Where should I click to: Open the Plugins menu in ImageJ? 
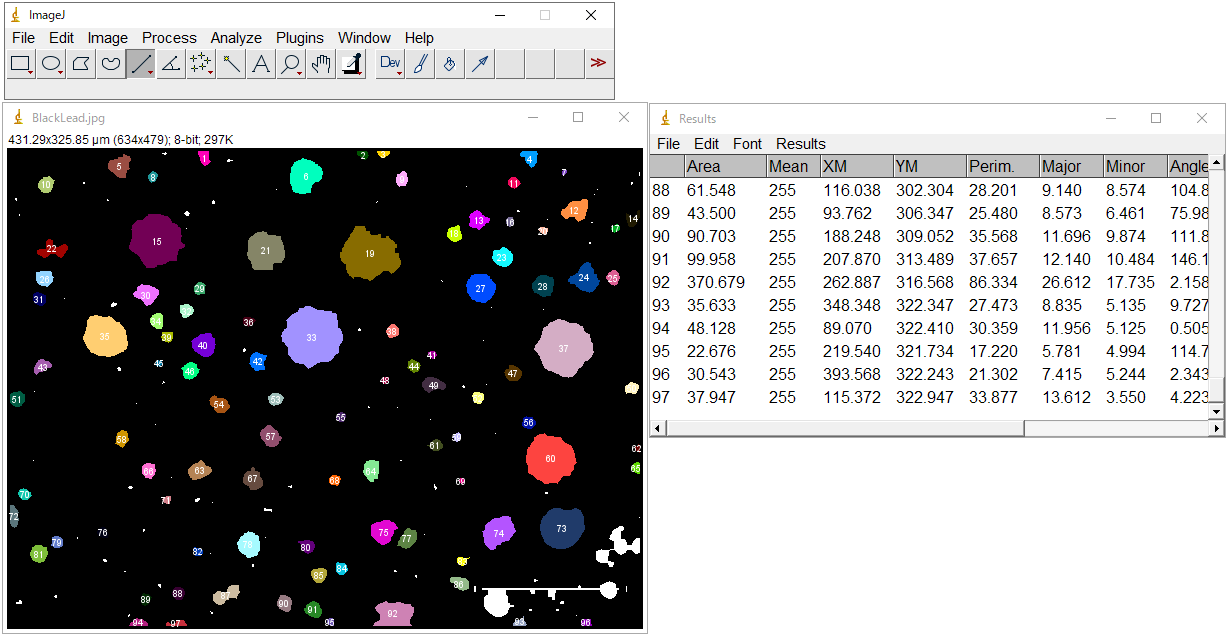(x=299, y=38)
